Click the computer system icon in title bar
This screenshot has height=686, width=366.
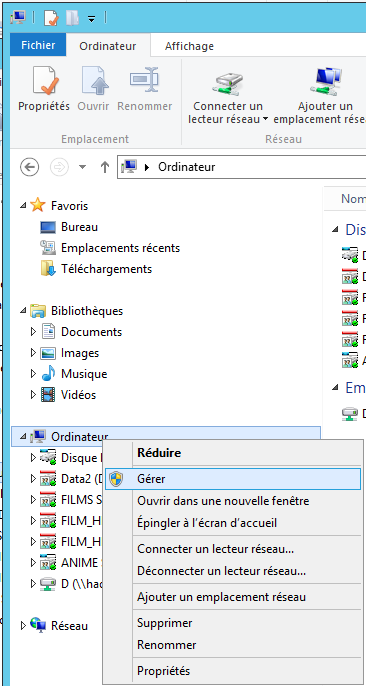[x=18, y=18]
